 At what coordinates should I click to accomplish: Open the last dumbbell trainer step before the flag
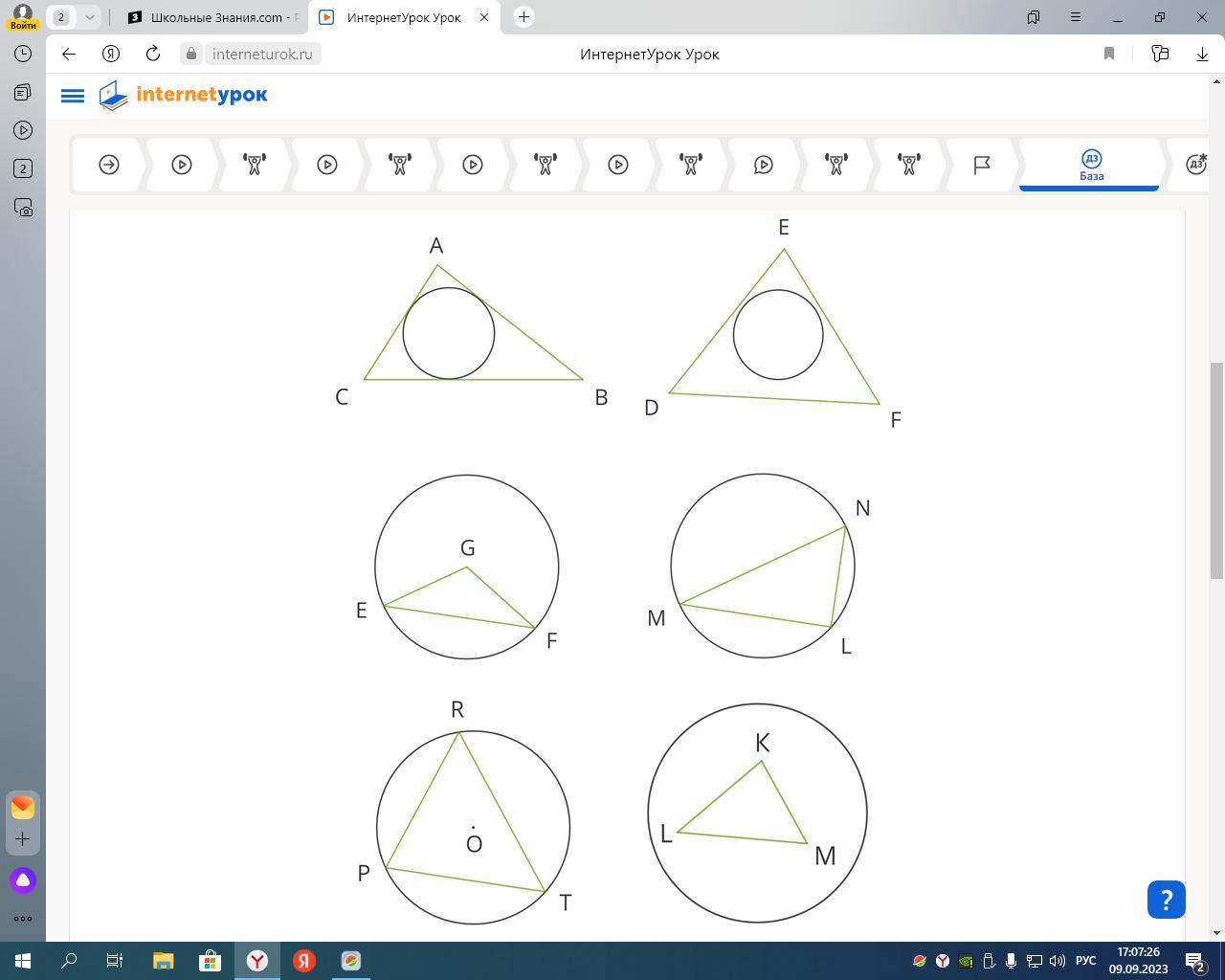[x=909, y=165]
